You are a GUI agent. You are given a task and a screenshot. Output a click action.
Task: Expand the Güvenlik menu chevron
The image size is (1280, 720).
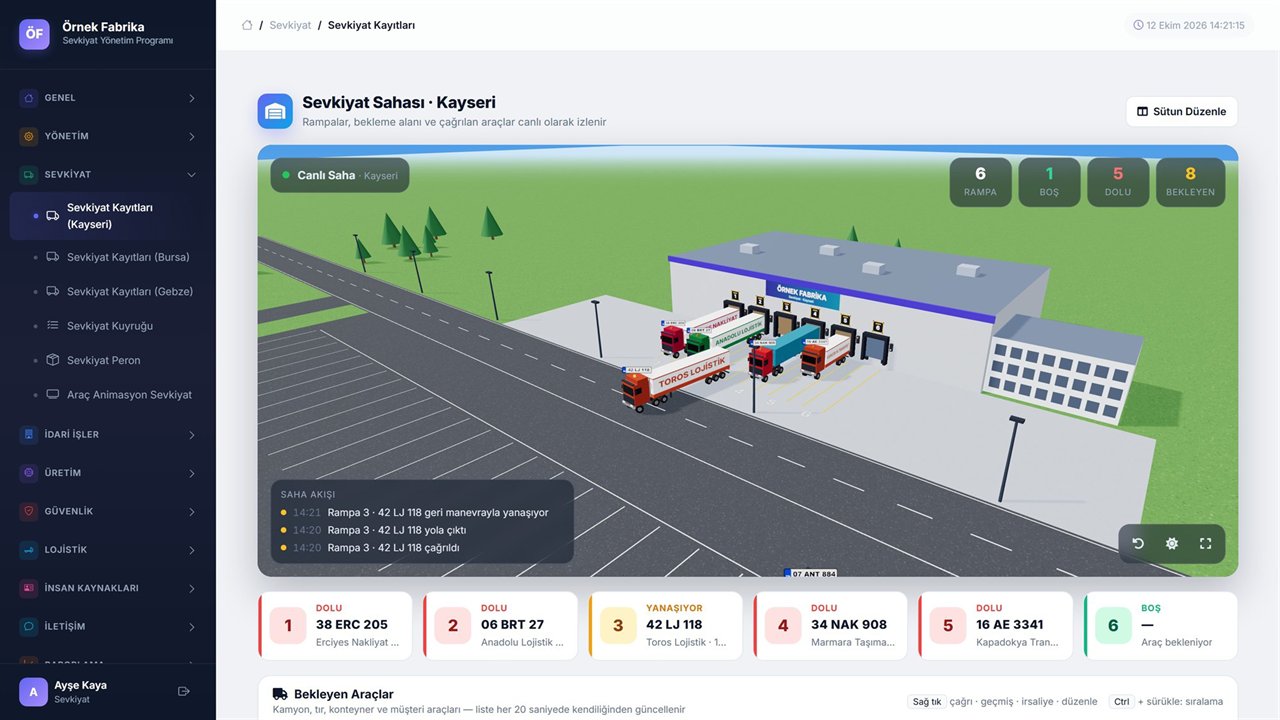[x=192, y=512]
